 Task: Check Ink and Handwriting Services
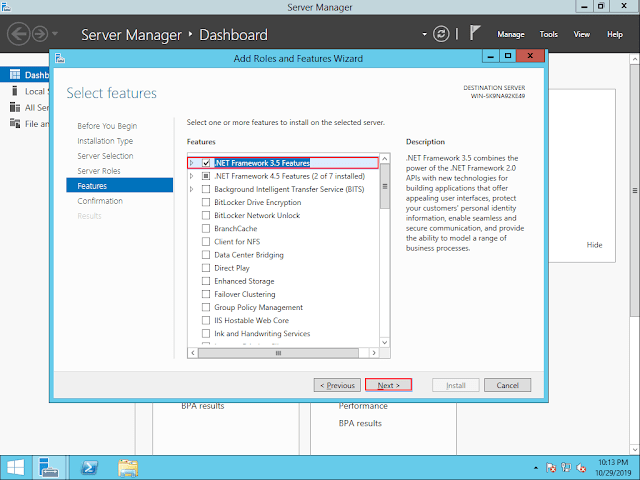(206, 333)
